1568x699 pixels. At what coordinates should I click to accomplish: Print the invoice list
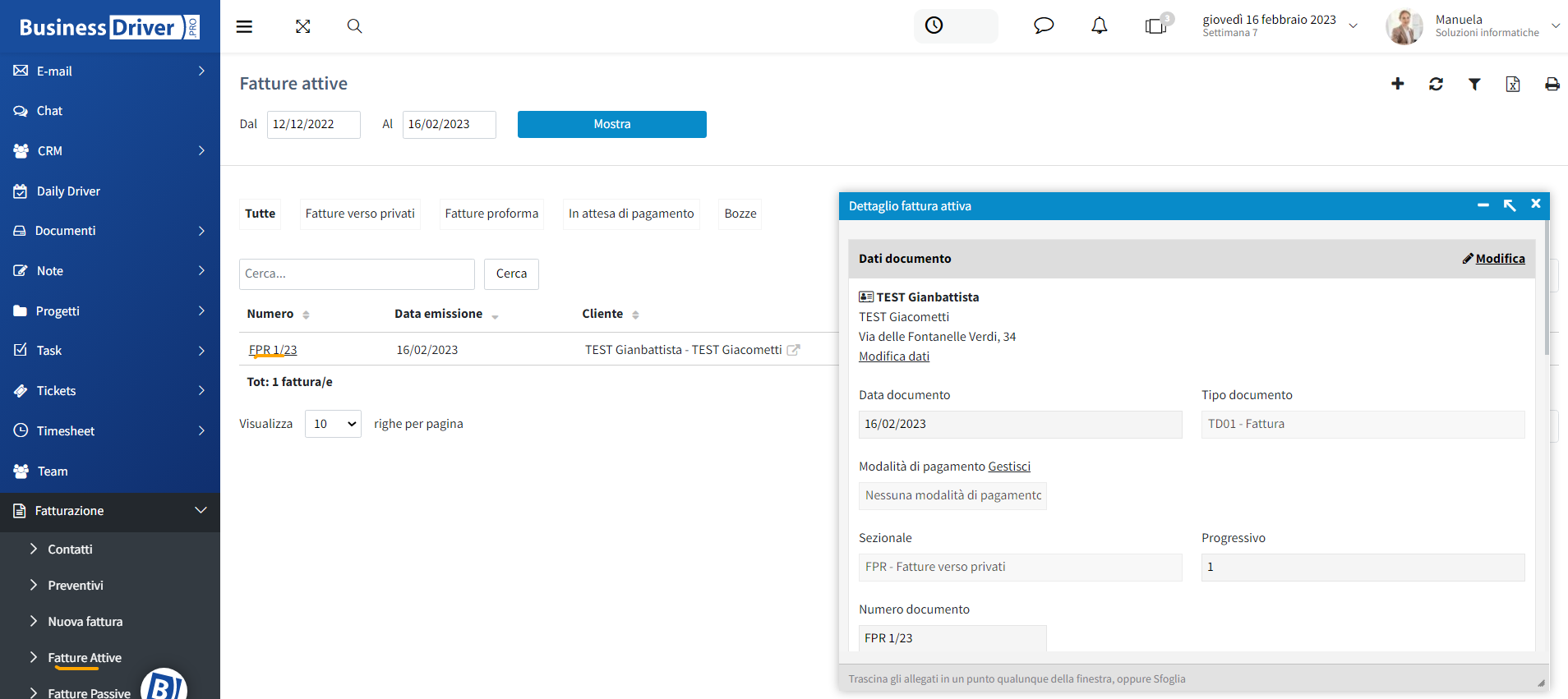[1552, 84]
